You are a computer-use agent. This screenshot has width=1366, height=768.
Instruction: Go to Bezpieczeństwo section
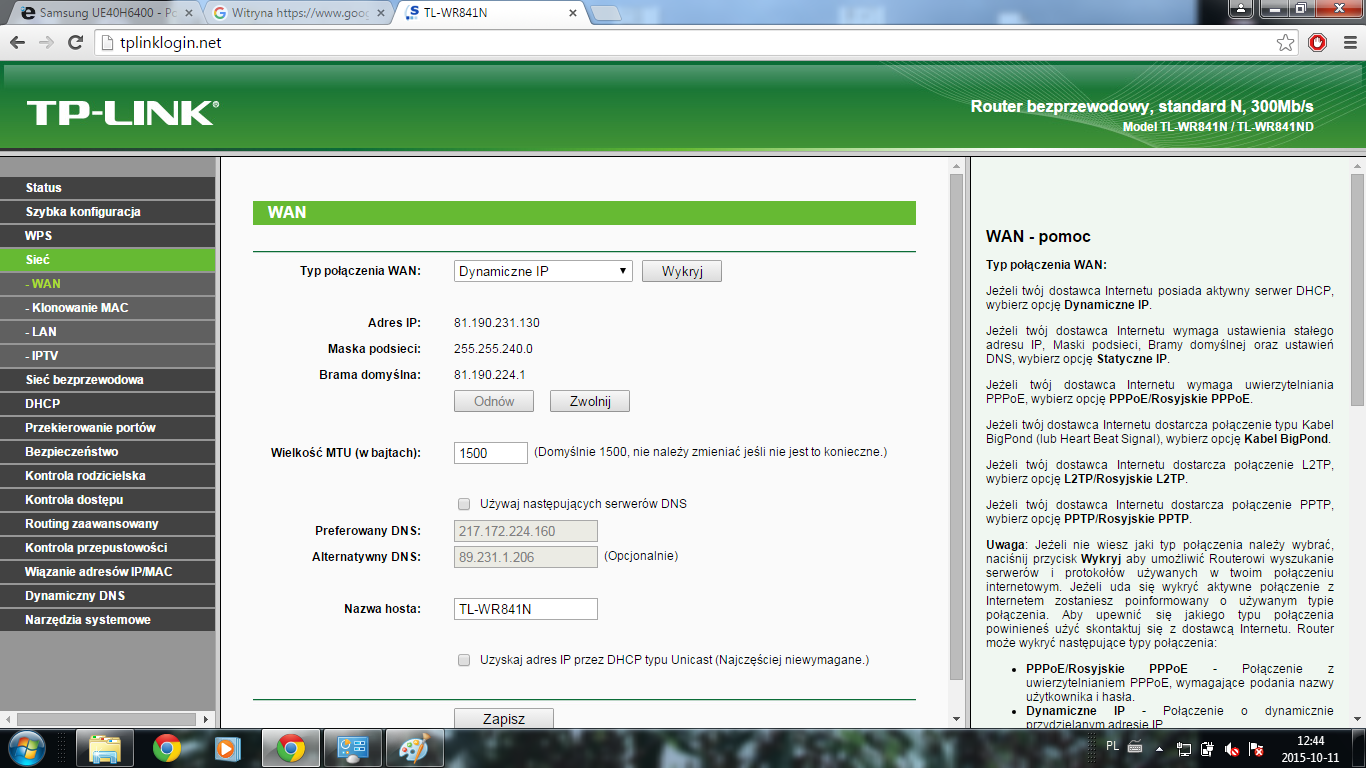tap(108, 452)
